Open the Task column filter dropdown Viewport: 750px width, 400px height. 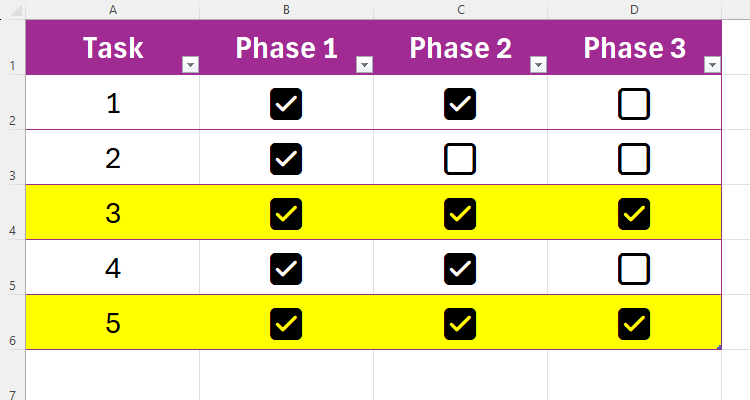[190, 65]
